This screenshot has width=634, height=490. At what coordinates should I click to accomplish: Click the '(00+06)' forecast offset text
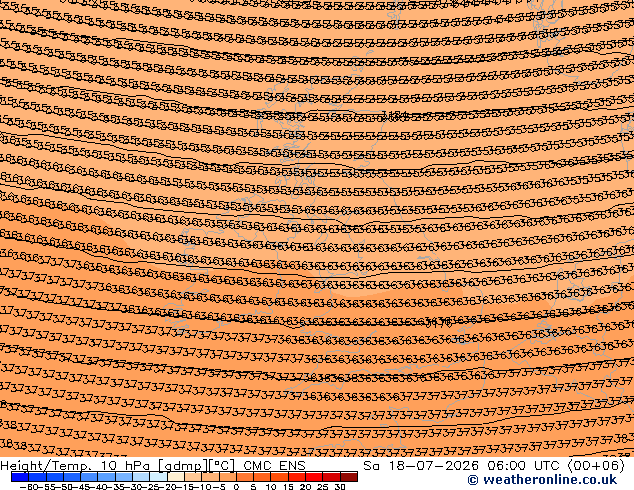point(596,466)
